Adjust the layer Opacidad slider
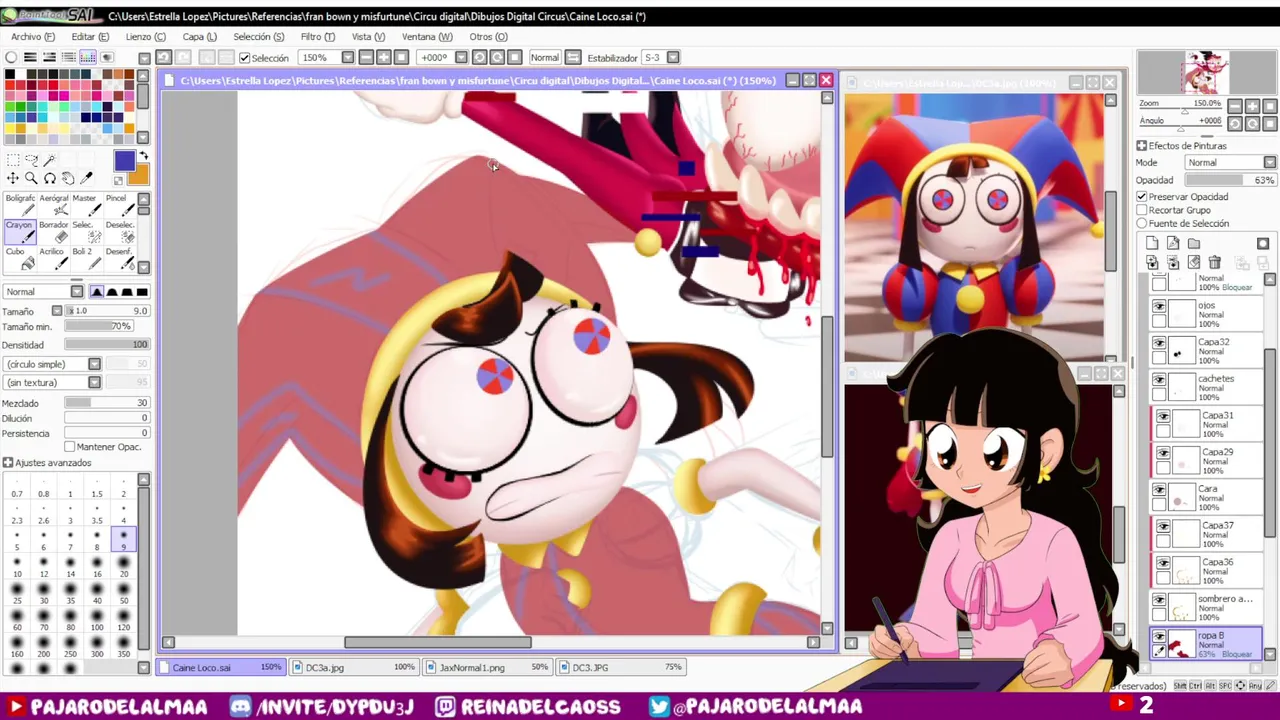Image resolution: width=1280 pixels, height=720 pixels. [x=1232, y=180]
